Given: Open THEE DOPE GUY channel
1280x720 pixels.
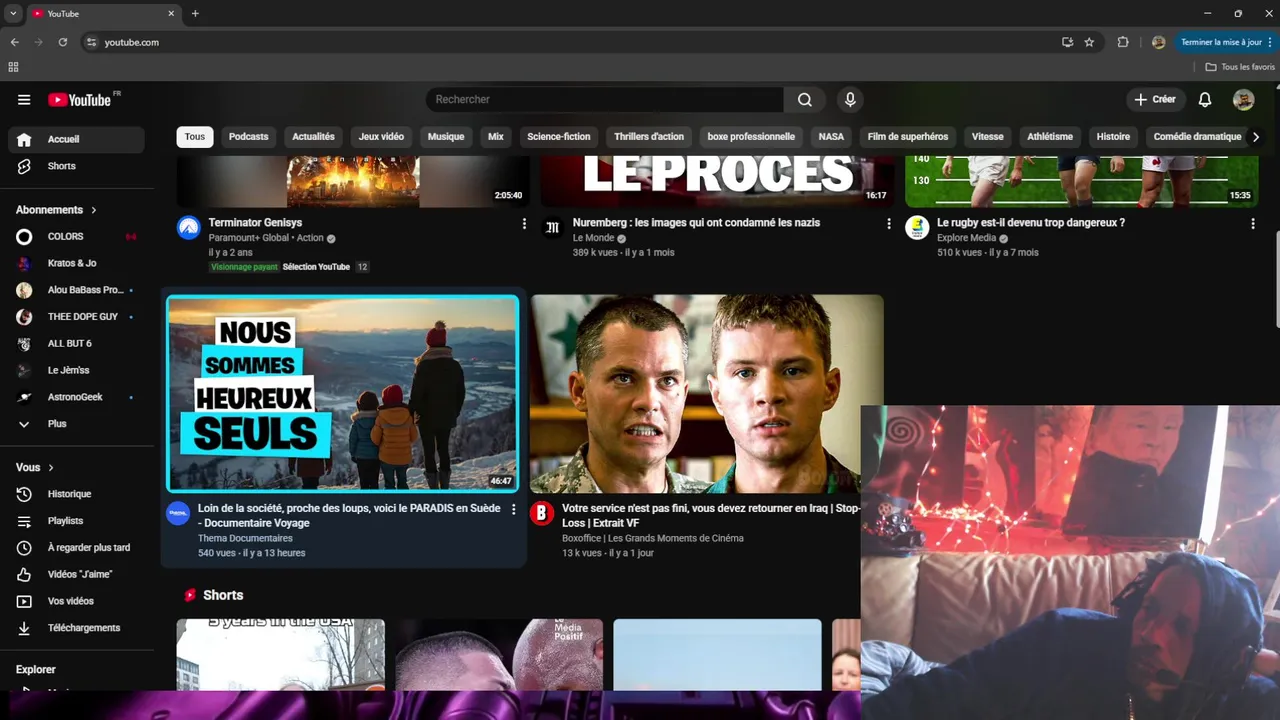Looking at the screenshot, I should point(76,316).
